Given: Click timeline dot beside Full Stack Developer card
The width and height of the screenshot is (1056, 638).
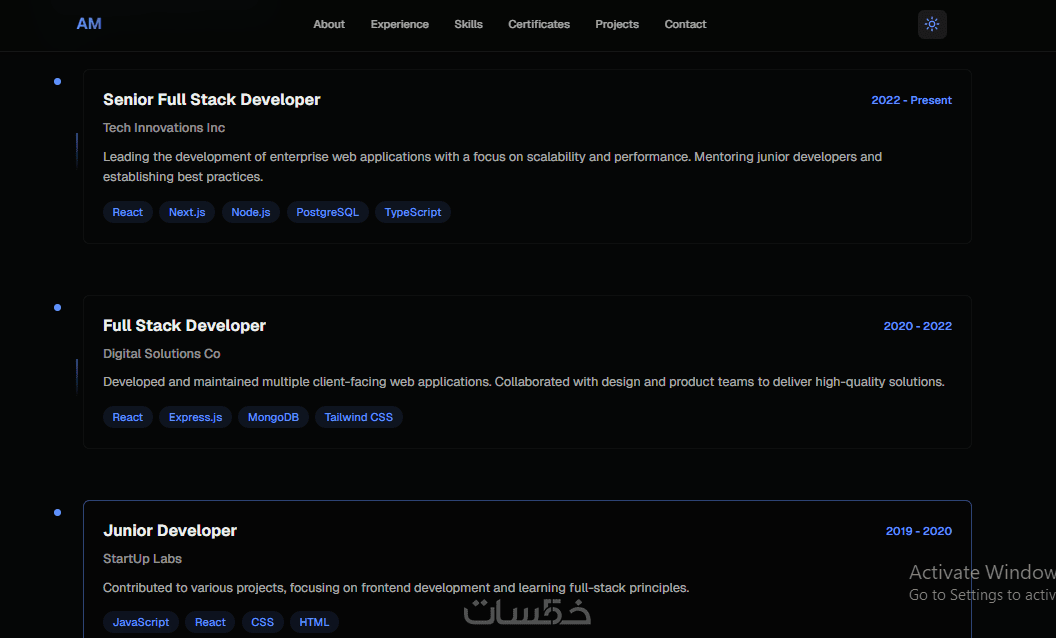Looking at the screenshot, I should 57,307.
